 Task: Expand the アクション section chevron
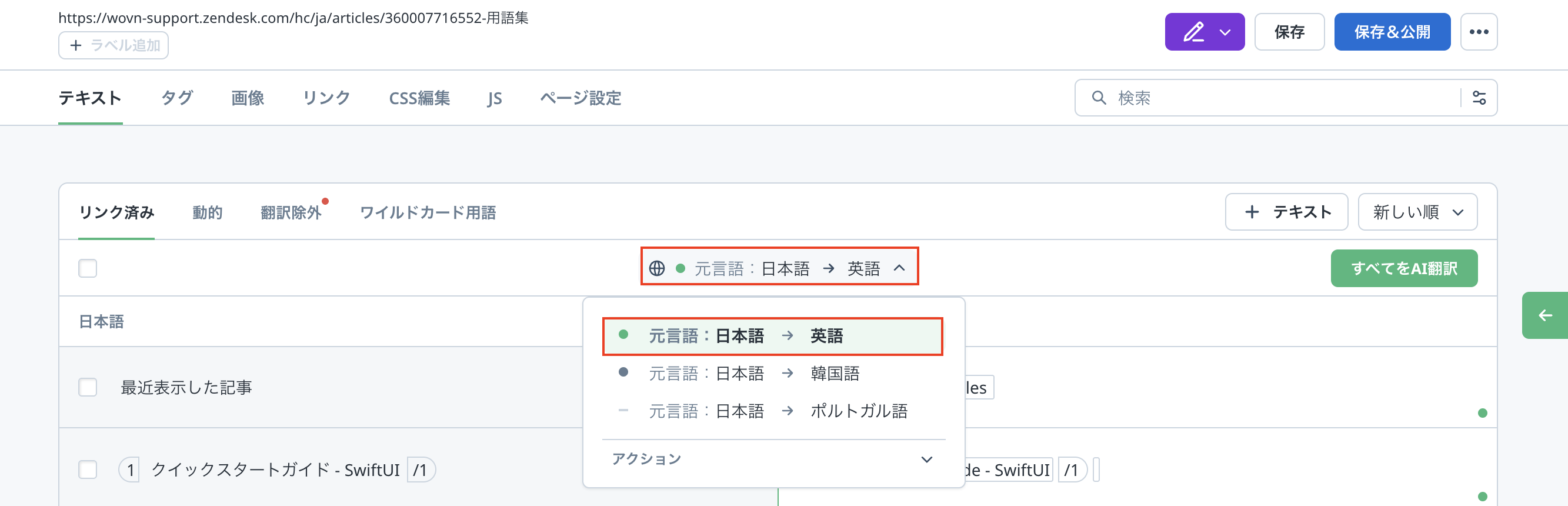926,459
